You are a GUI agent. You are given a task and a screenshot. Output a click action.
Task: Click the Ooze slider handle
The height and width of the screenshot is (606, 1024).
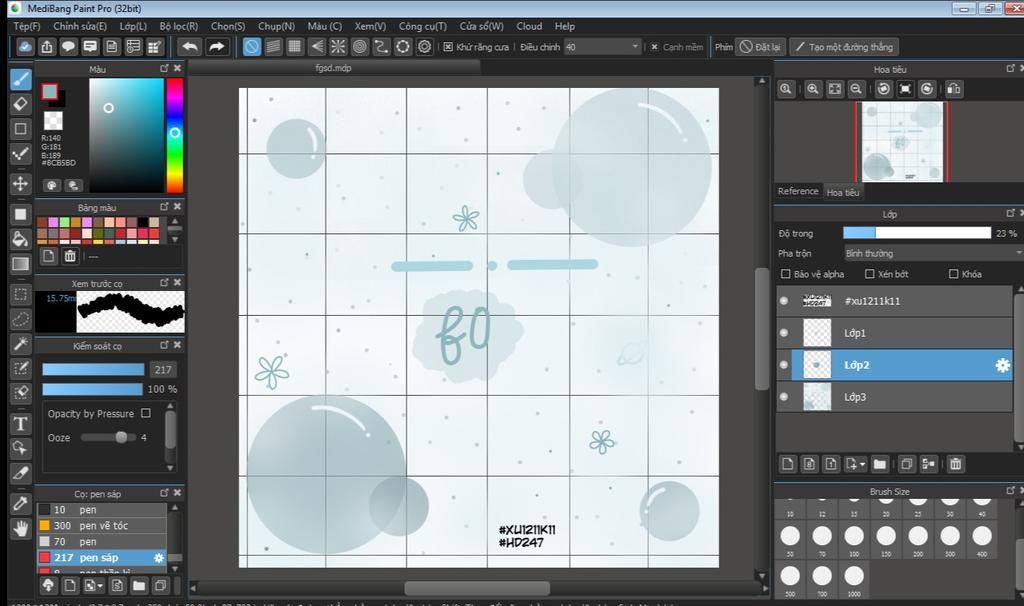point(121,438)
